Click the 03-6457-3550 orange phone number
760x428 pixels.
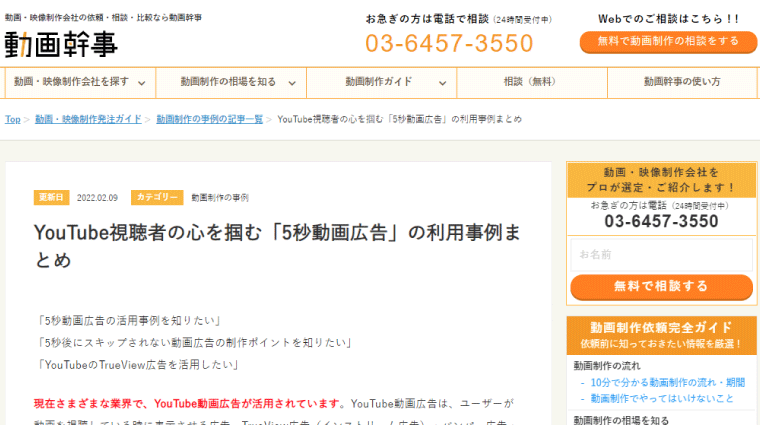(x=449, y=43)
